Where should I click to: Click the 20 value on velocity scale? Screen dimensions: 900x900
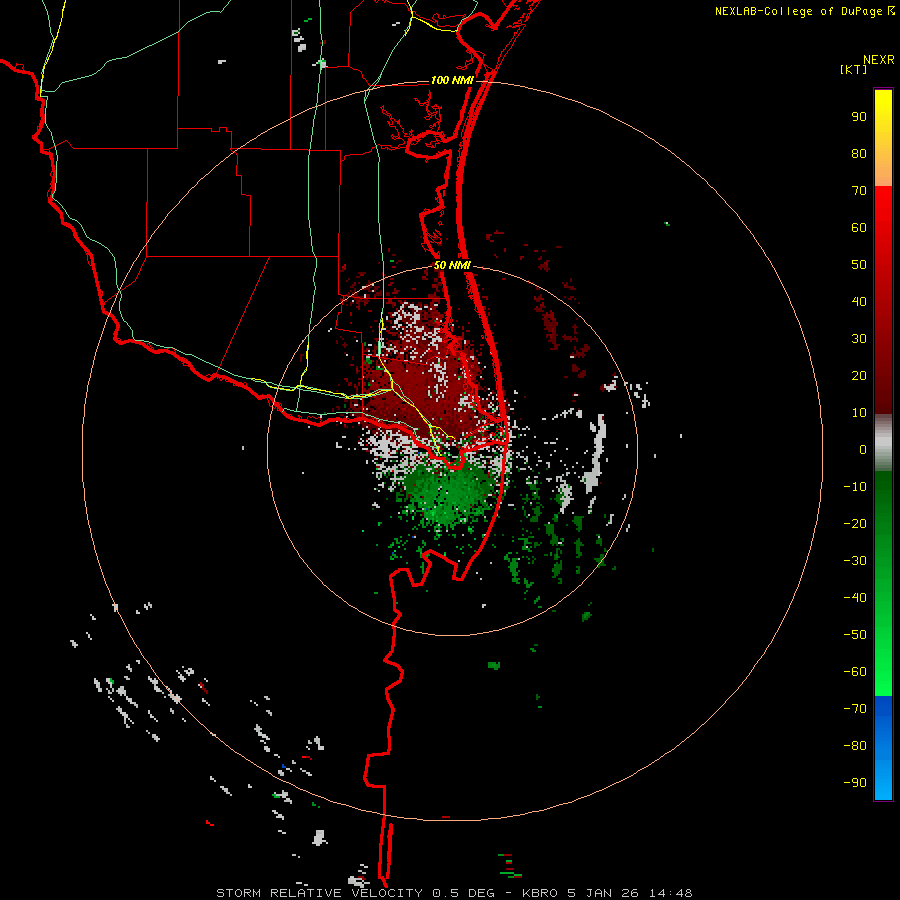point(859,375)
